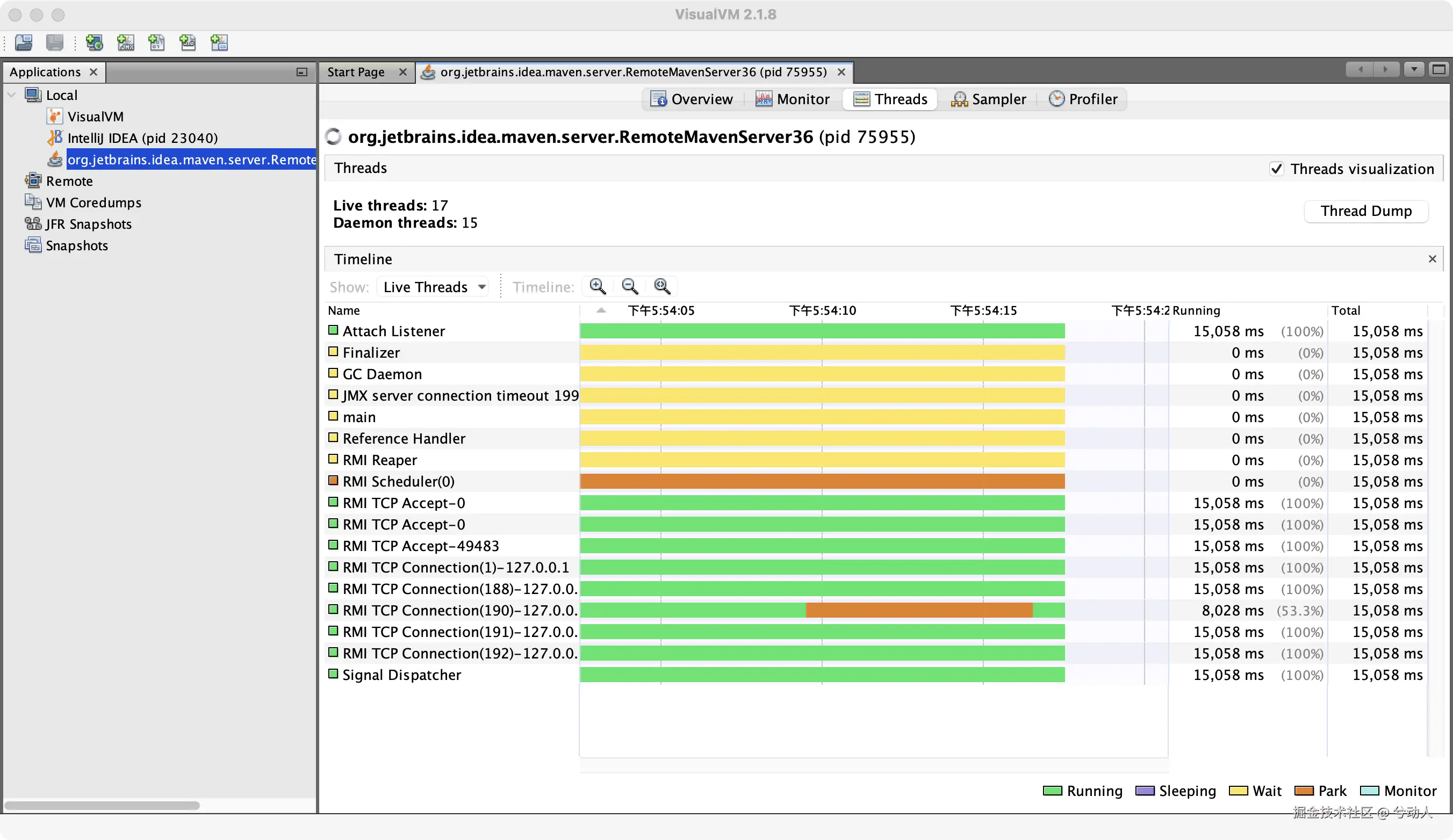Screen dimensions: 1453x840
Task: Click the timeline zoom-to-fit magnifier icon
Action: pyautogui.click(x=662, y=286)
